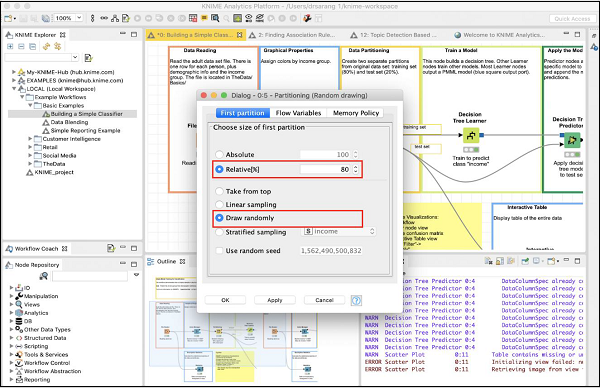Select the First partition tab

click(x=242, y=113)
